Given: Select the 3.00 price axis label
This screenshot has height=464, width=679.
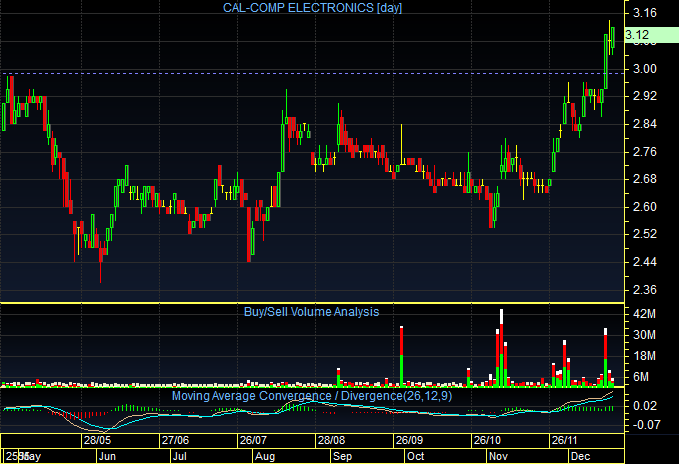Looking at the screenshot, I should point(645,69).
